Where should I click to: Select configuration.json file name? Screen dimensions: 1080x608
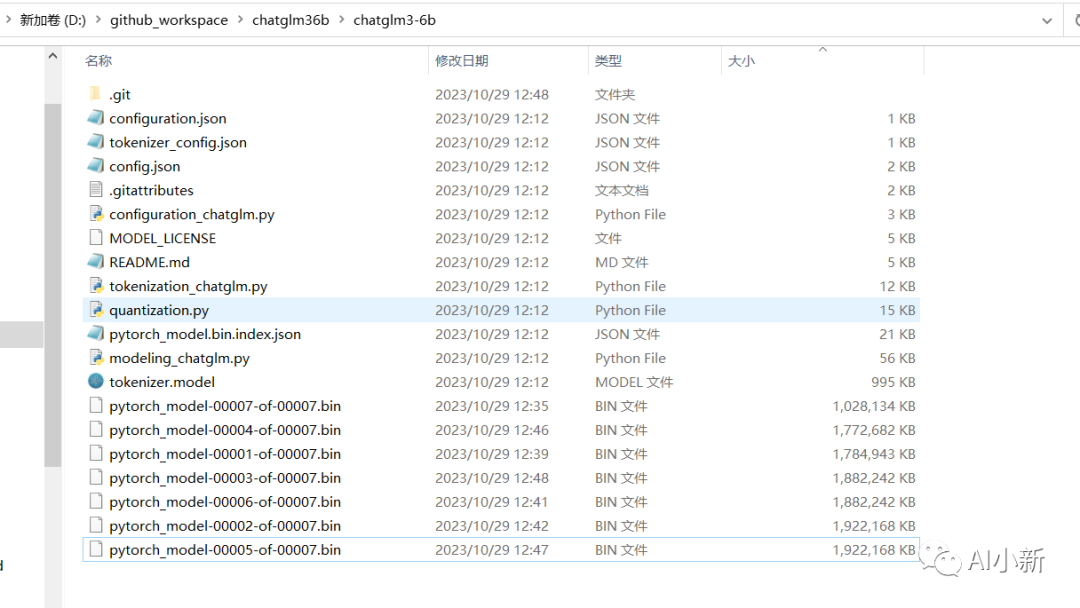click(167, 118)
